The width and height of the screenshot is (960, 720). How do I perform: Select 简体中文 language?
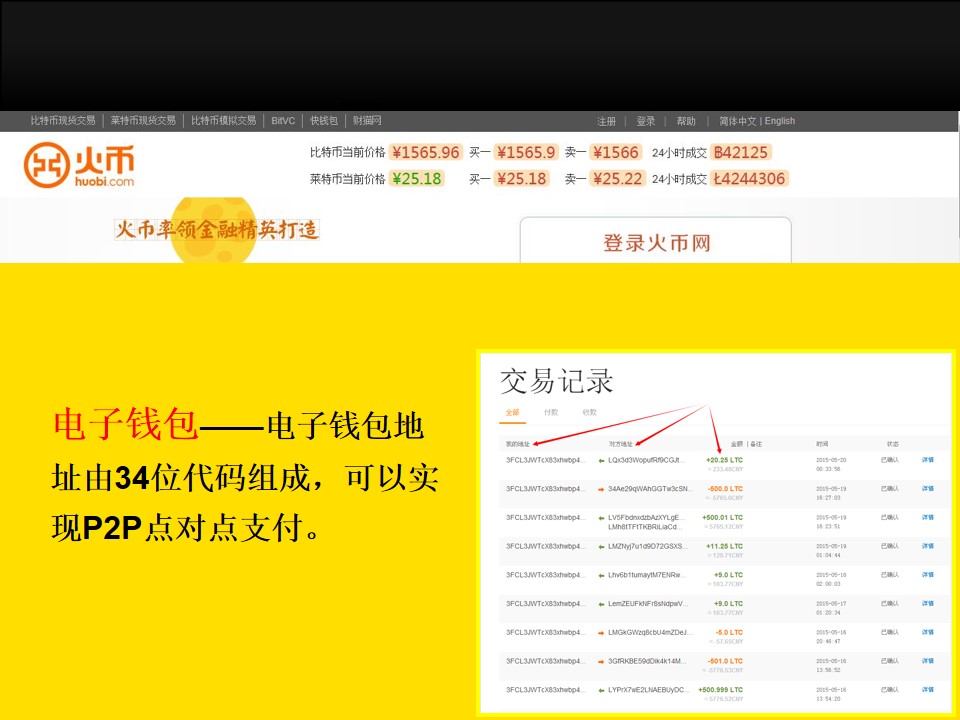[x=738, y=121]
